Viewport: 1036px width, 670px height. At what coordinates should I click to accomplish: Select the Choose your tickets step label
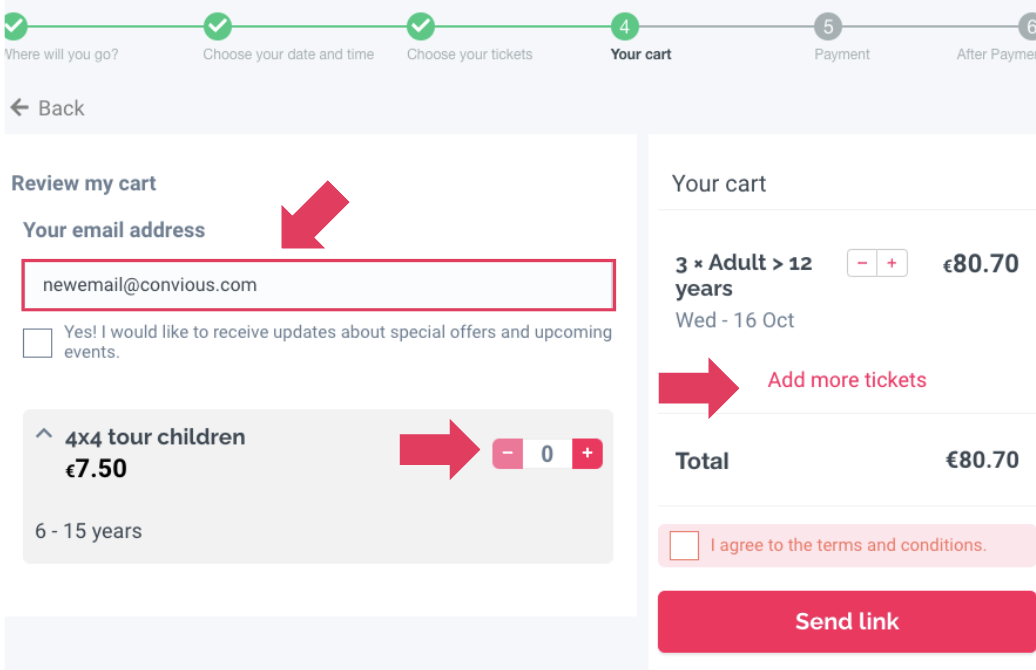(469, 54)
